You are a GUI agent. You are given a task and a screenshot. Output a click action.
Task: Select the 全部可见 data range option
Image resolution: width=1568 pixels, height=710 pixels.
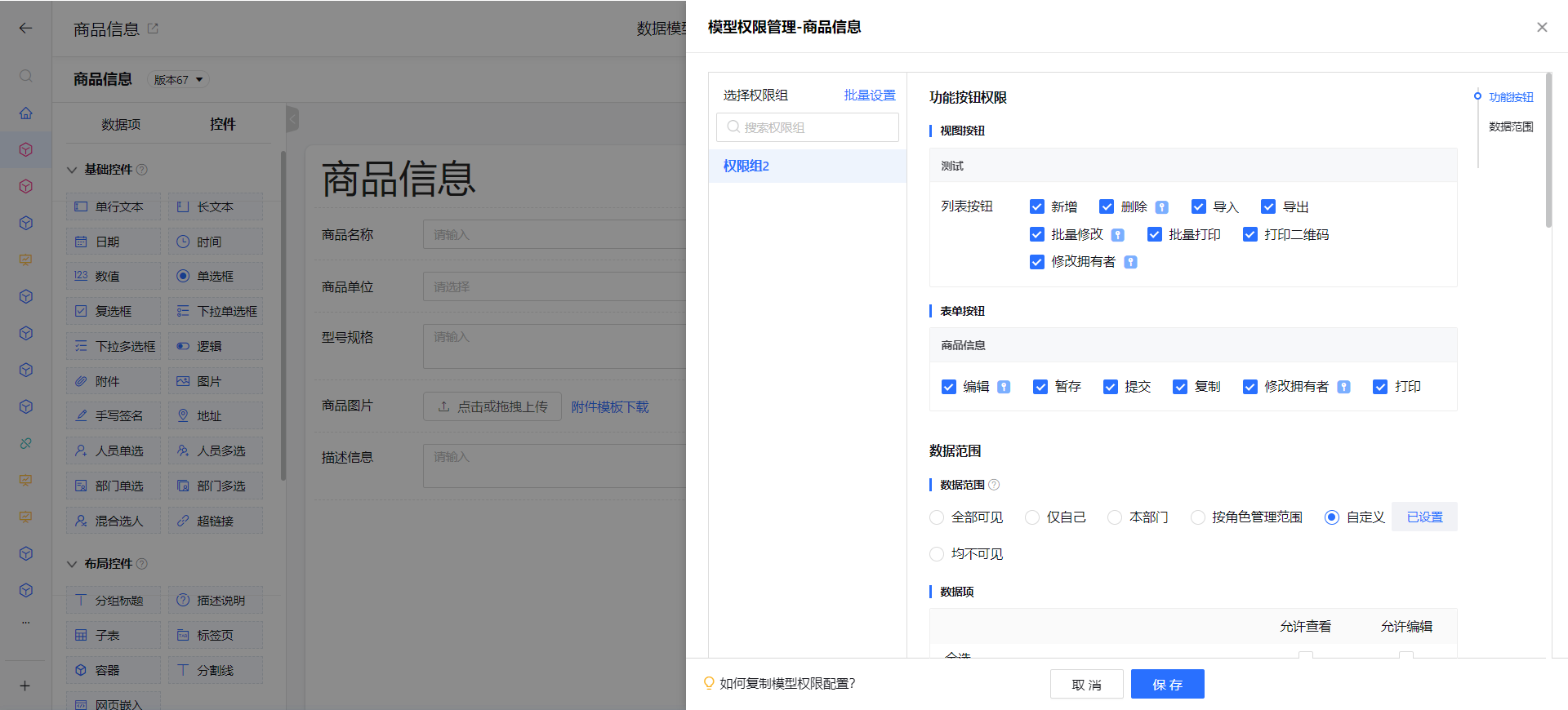click(937, 517)
